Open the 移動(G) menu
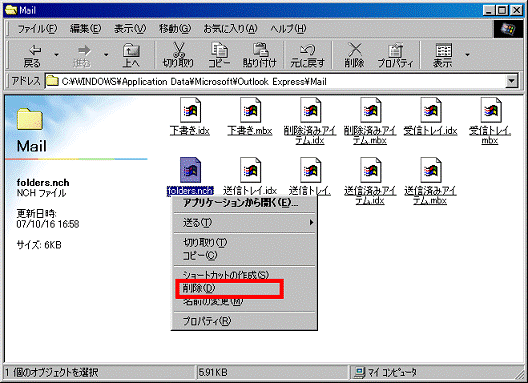 (x=175, y=29)
